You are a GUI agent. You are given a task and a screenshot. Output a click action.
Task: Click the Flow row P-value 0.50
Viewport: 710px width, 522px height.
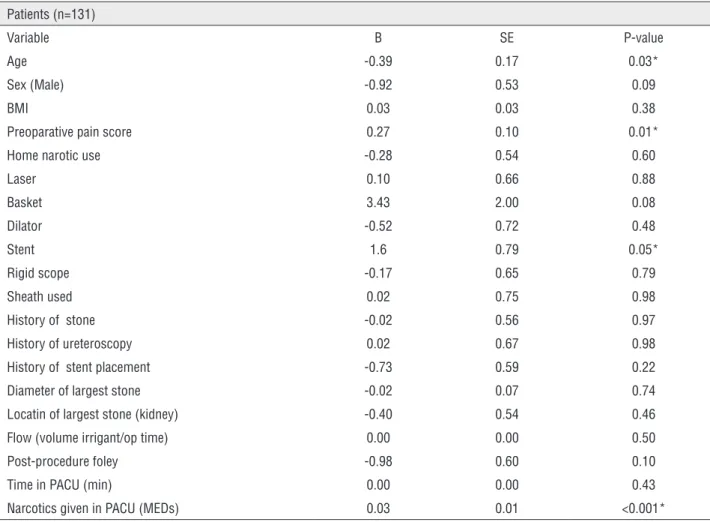(x=643, y=438)
